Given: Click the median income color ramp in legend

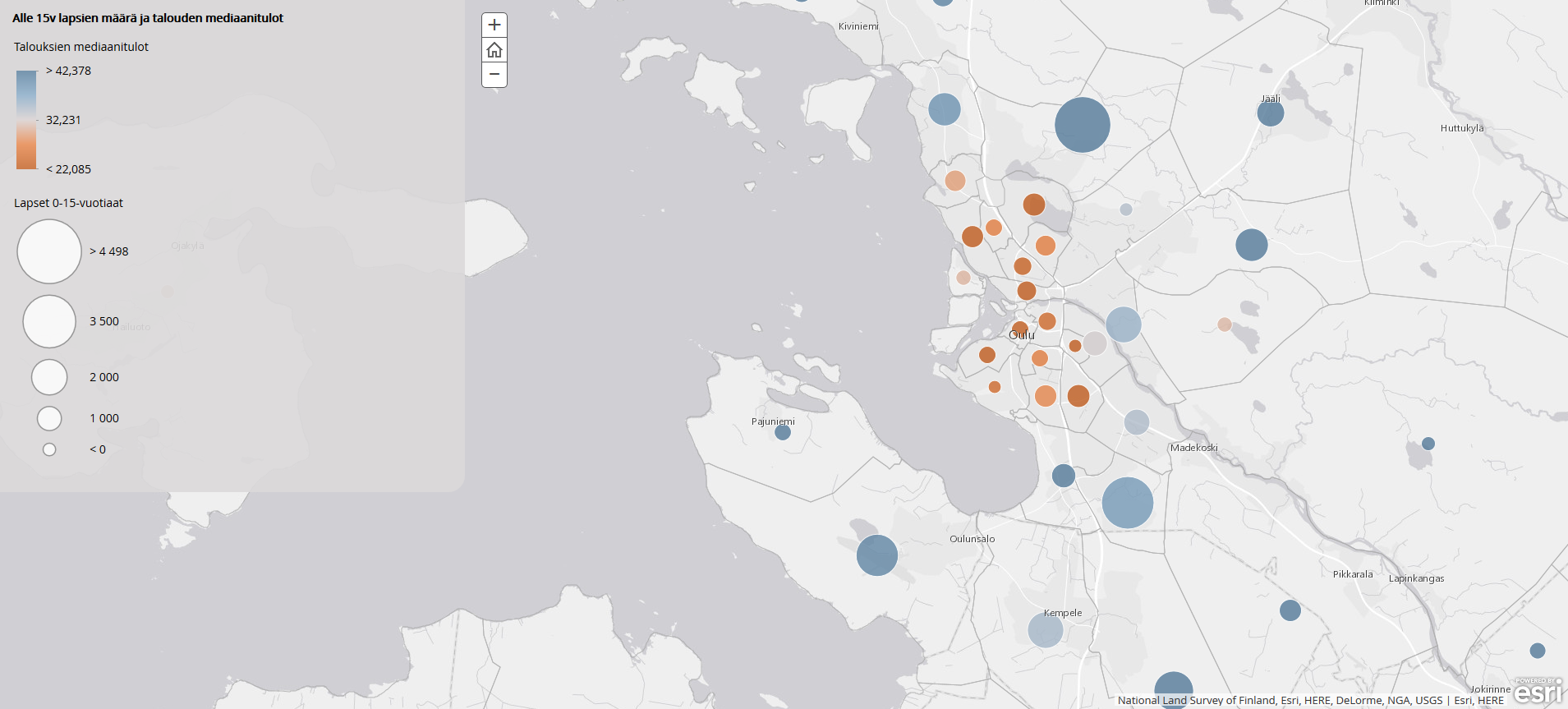Looking at the screenshot, I should point(26,120).
